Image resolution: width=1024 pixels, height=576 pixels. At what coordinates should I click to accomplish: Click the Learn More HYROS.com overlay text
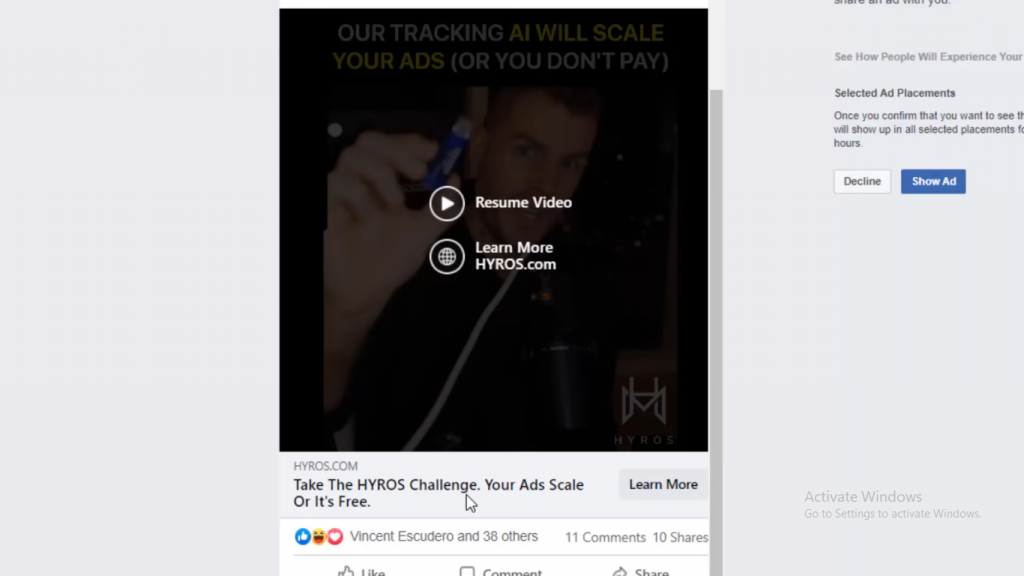pos(515,256)
